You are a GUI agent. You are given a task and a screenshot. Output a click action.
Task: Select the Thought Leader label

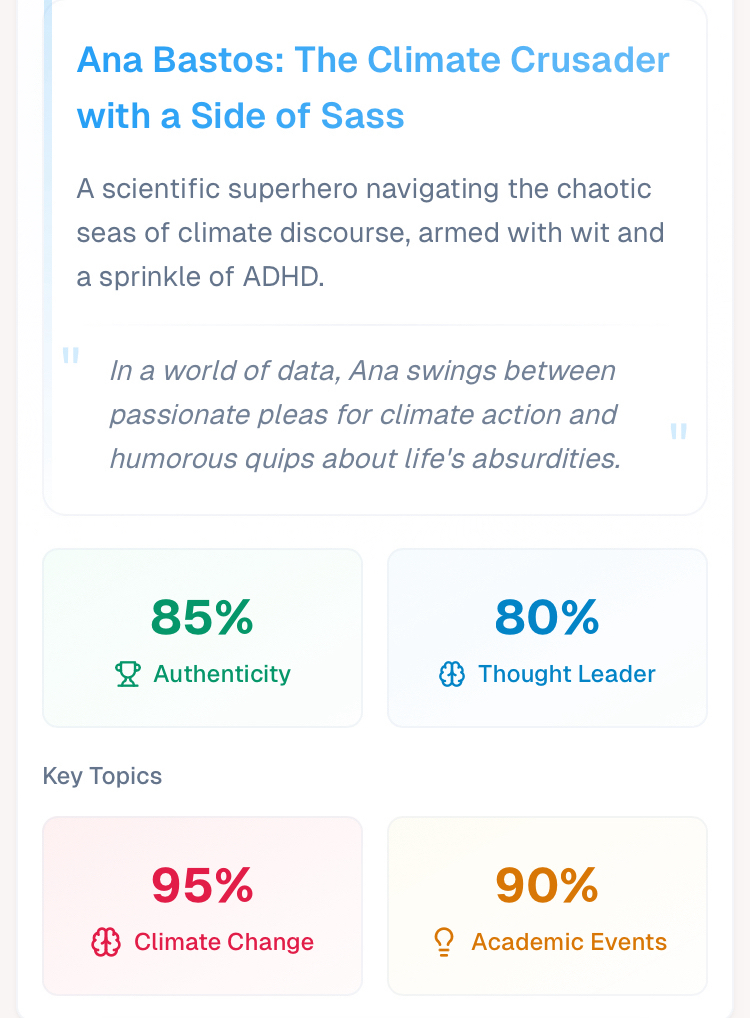coord(567,675)
